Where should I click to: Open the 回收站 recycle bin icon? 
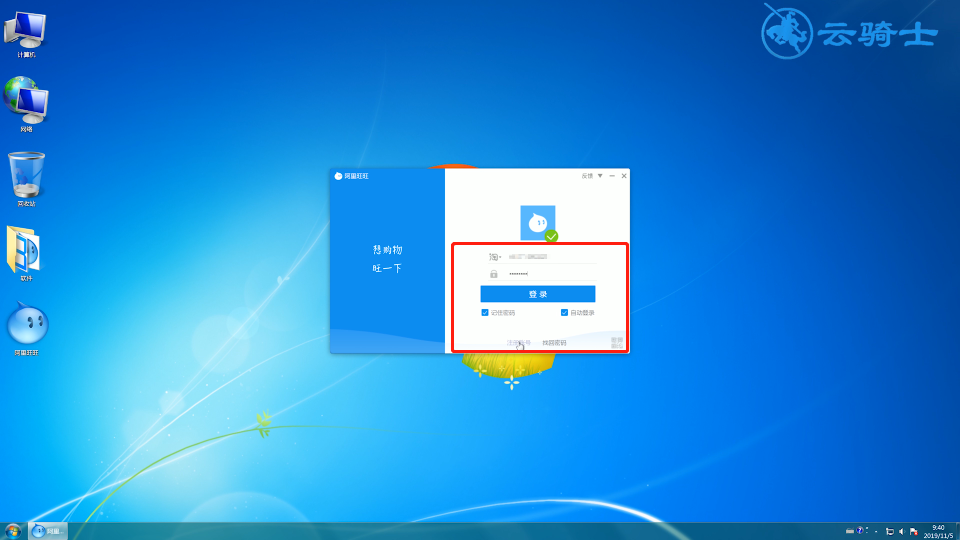tap(26, 176)
